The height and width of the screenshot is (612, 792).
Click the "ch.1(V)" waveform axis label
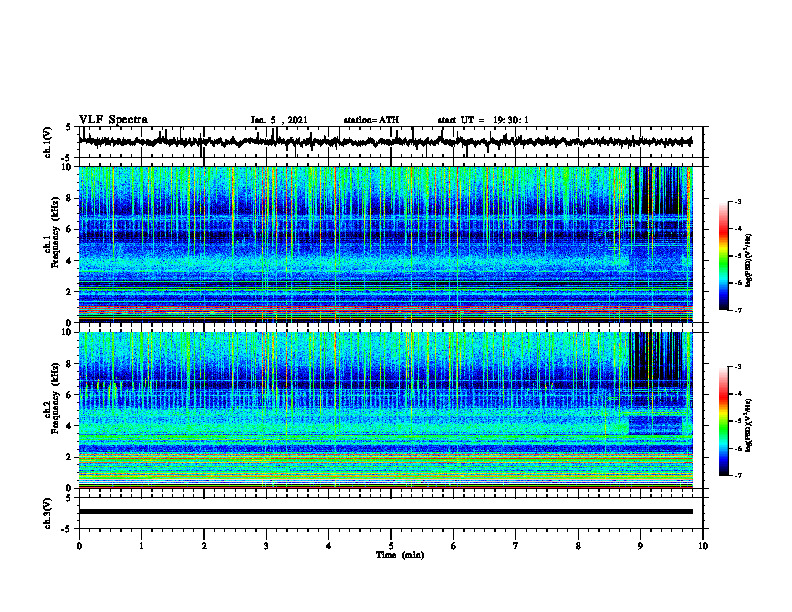48,142
